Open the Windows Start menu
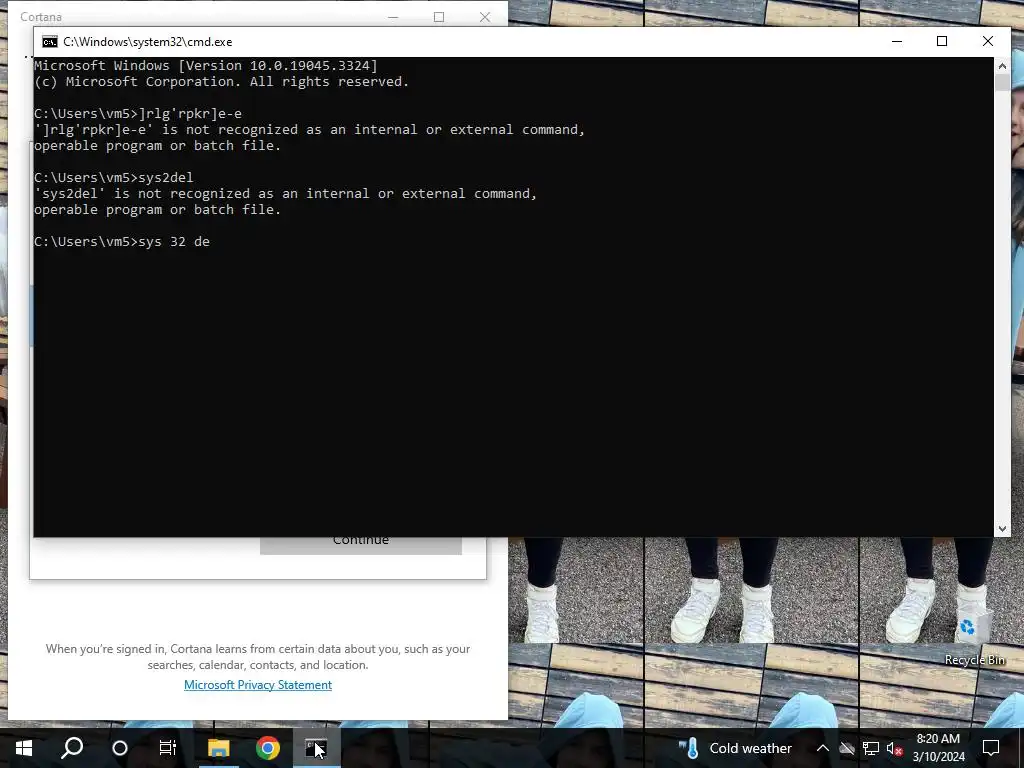This screenshot has height=768, width=1024. pos(24,748)
